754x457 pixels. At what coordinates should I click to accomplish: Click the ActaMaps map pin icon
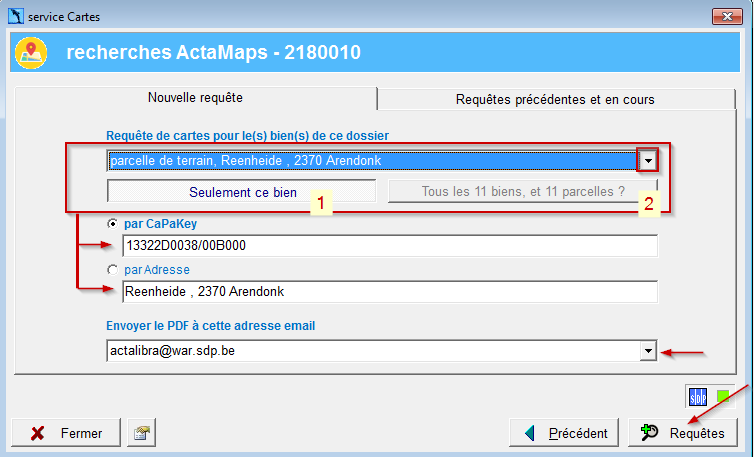coord(31,52)
